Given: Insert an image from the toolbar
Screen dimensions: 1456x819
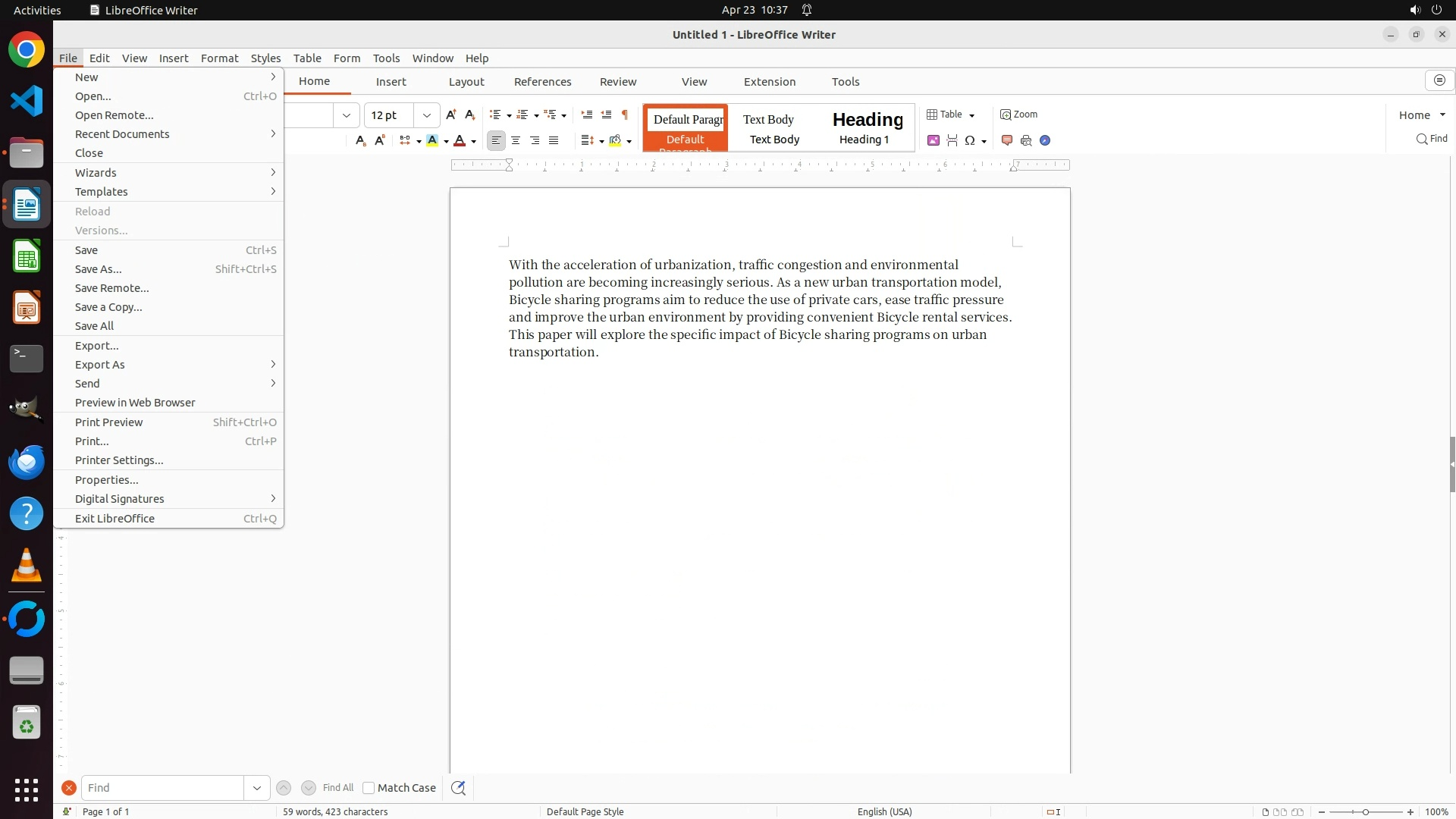Looking at the screenshot, I should [934, 140].
